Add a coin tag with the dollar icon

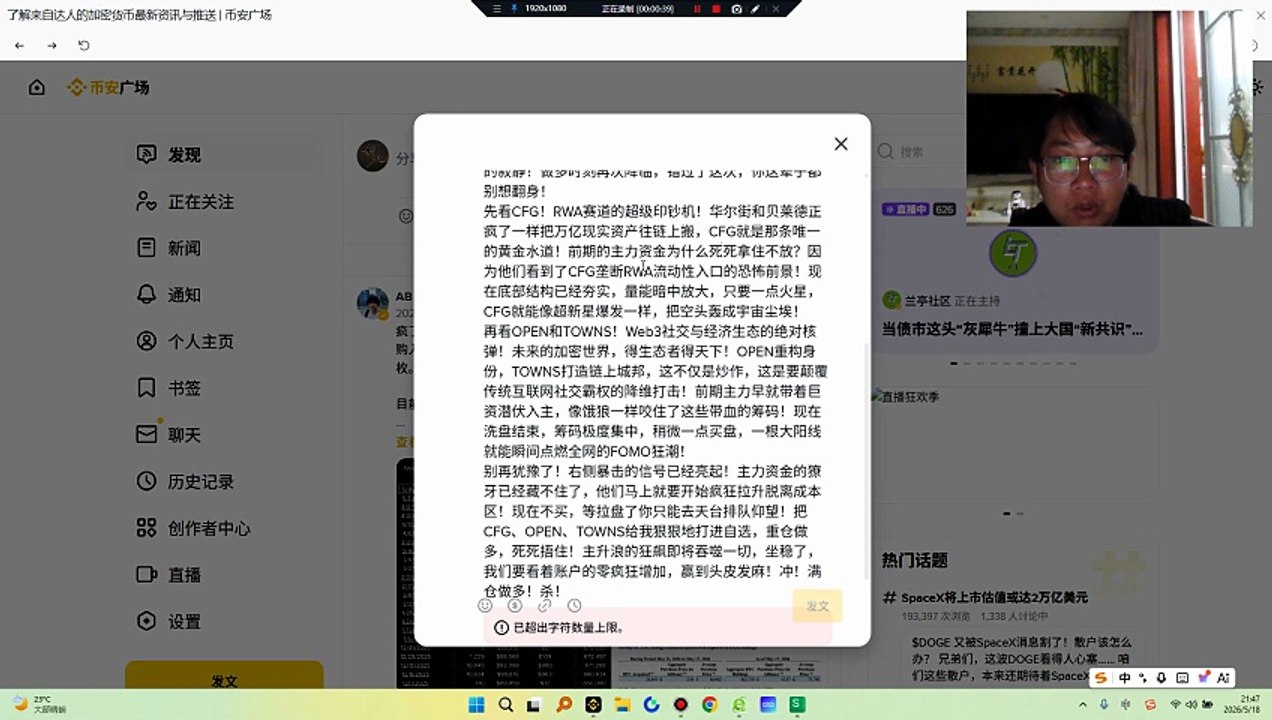pos(515,605)
